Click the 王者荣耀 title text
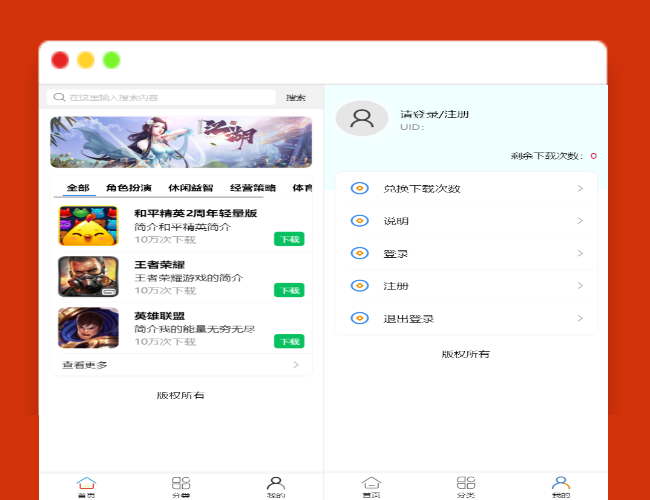Image resolution: width=650 pixels, height=500 pixels. click(x=160, y=265)
